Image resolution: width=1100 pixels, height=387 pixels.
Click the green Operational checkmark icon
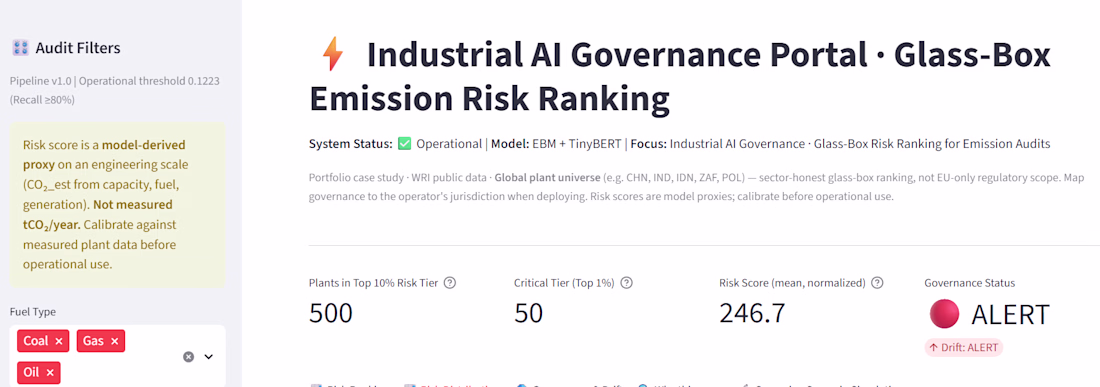pos(404,144)
